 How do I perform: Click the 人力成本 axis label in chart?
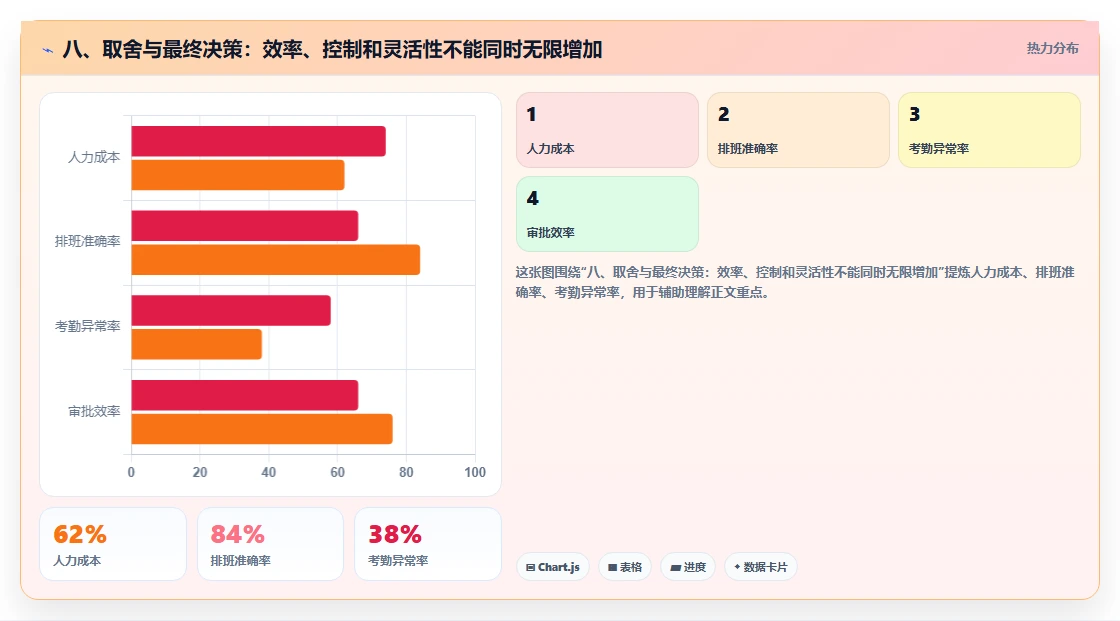[94, 157]
